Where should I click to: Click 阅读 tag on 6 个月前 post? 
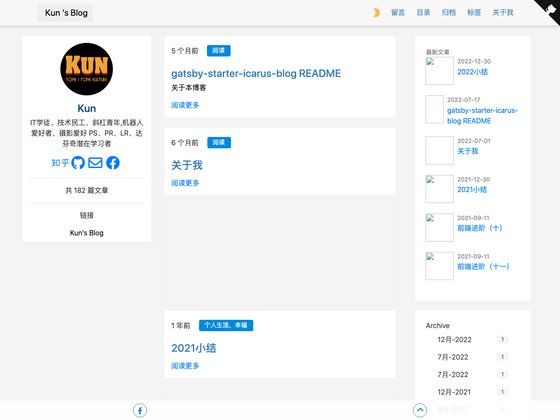pyautogui.click(x=219, y=142)
